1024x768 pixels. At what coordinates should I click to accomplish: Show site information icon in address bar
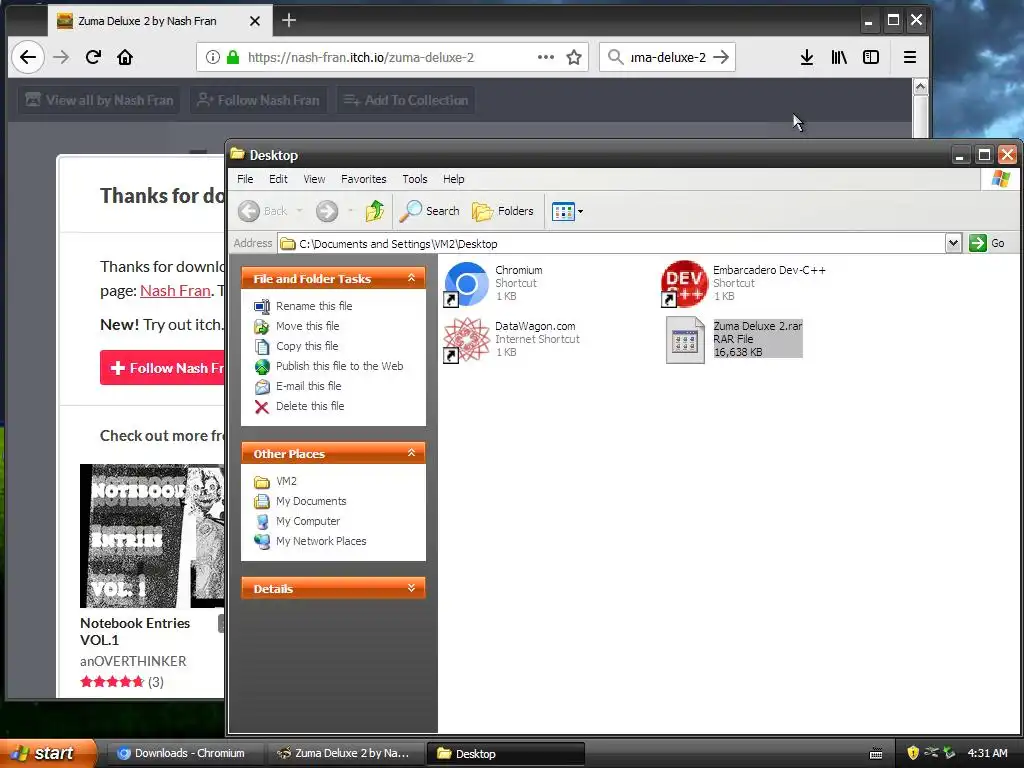[x=212, y=57]
